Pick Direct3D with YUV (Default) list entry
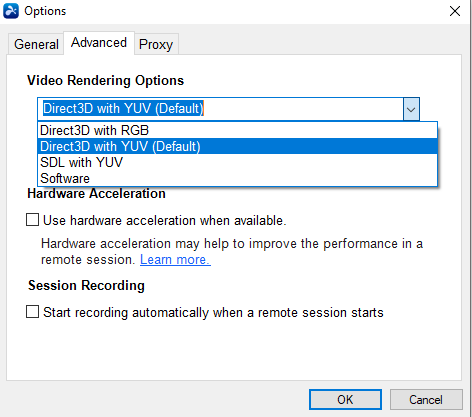The image size is (472, 417). pyautogui.click(x=237, y=146)
